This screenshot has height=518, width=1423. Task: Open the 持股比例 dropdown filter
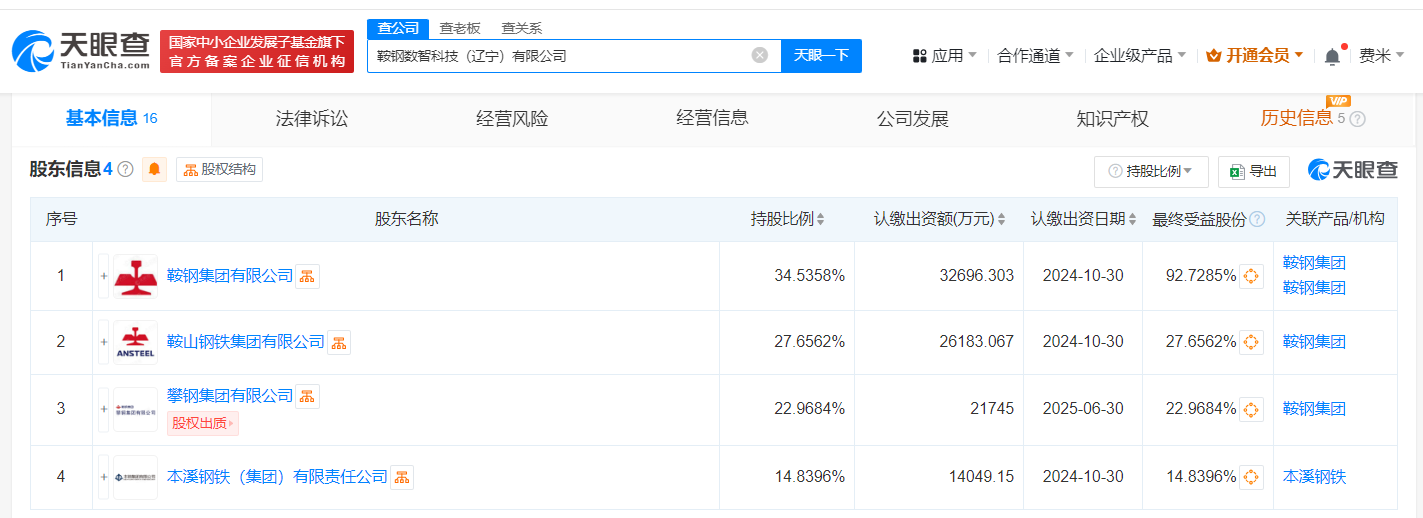(x=1151, y=172)
